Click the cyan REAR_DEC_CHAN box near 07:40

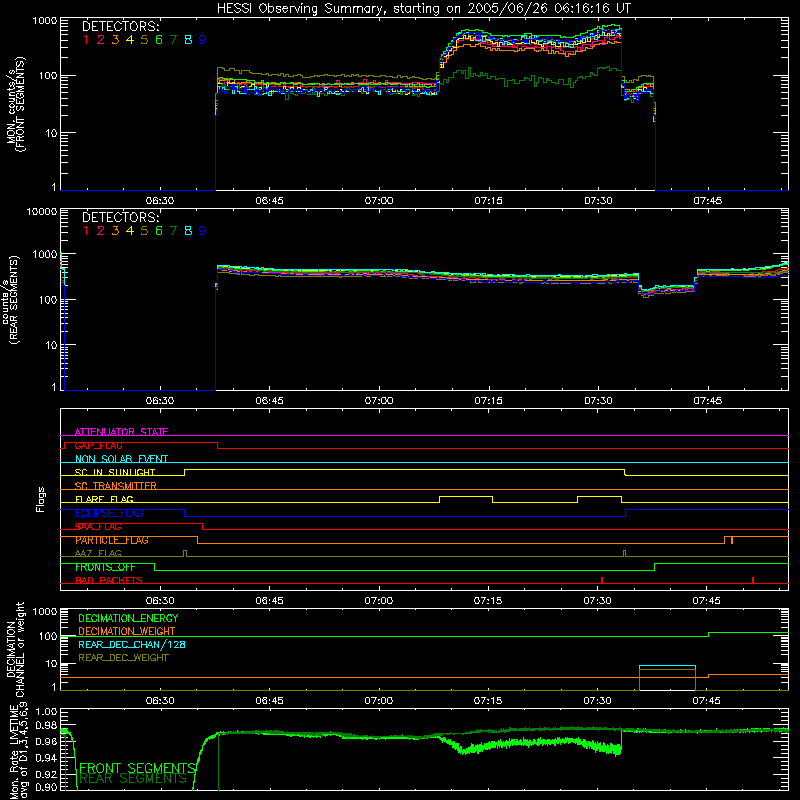pos(667,678)
